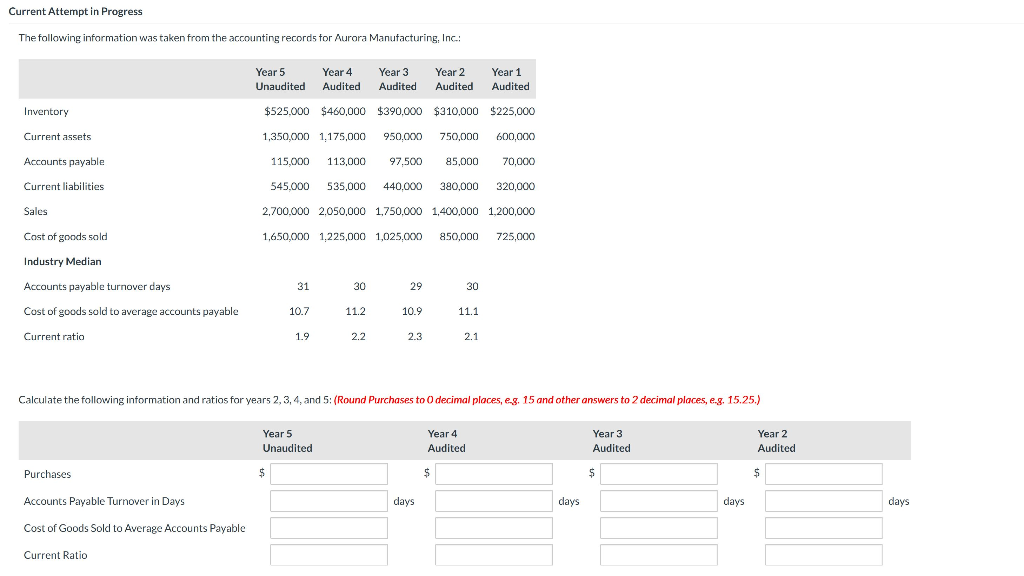
Task: Click industry median COGS ratio 11.2
Action: pyautogui.click(x=355, y=312)
